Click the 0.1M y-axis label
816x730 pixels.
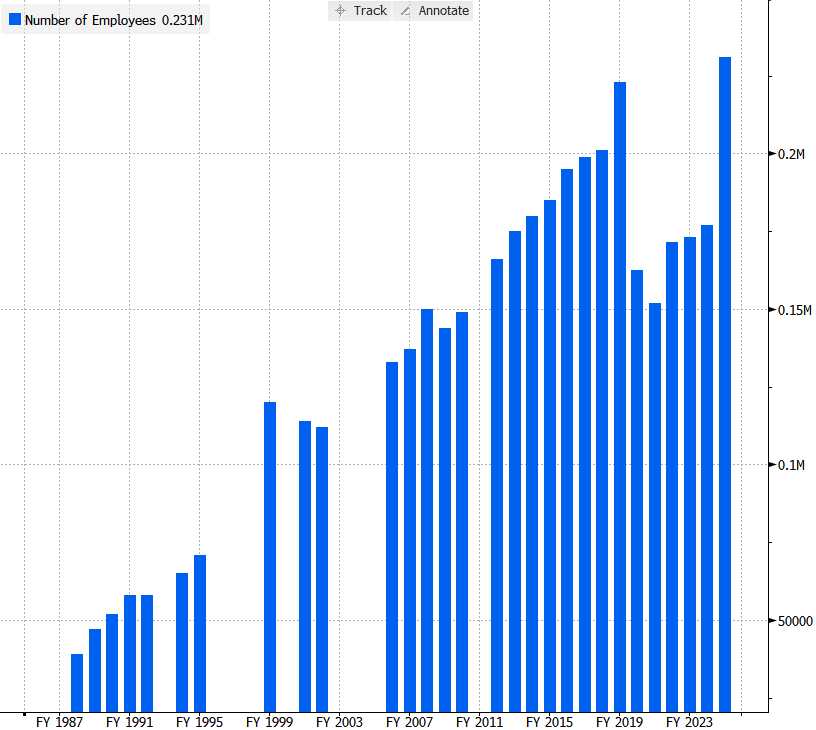coord(792,465)
